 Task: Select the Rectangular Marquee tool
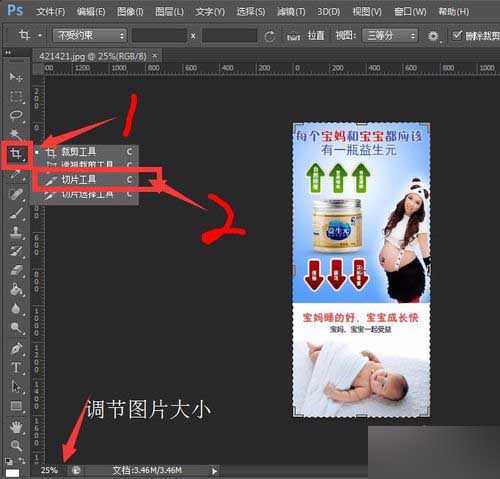coord(16,97)
